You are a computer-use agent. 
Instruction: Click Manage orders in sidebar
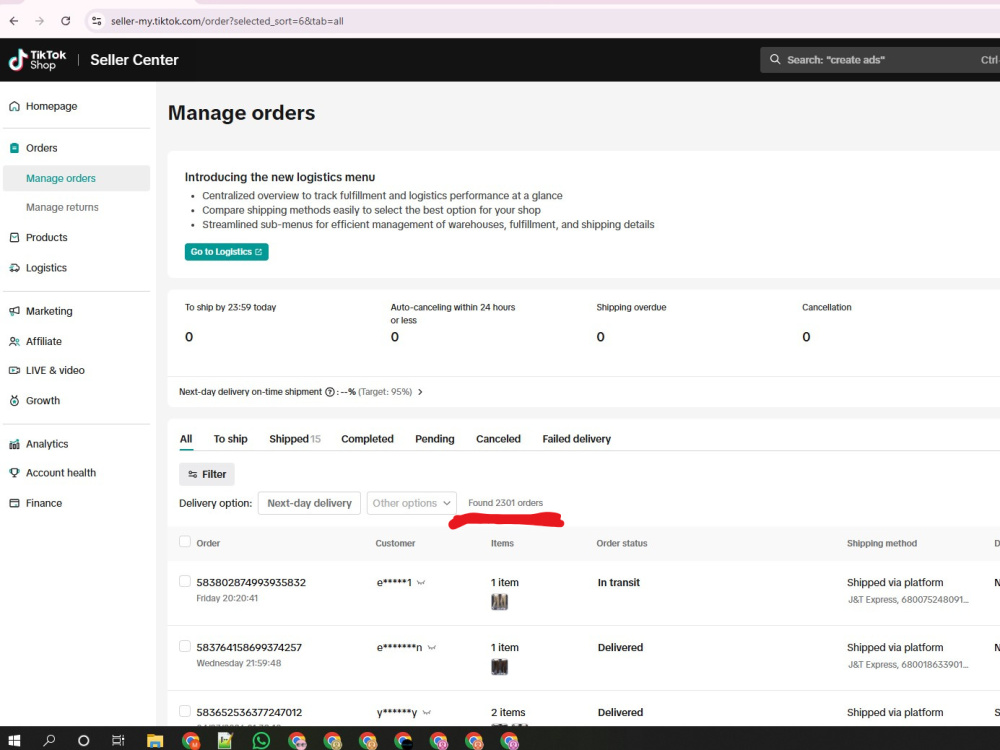(77, 179)
